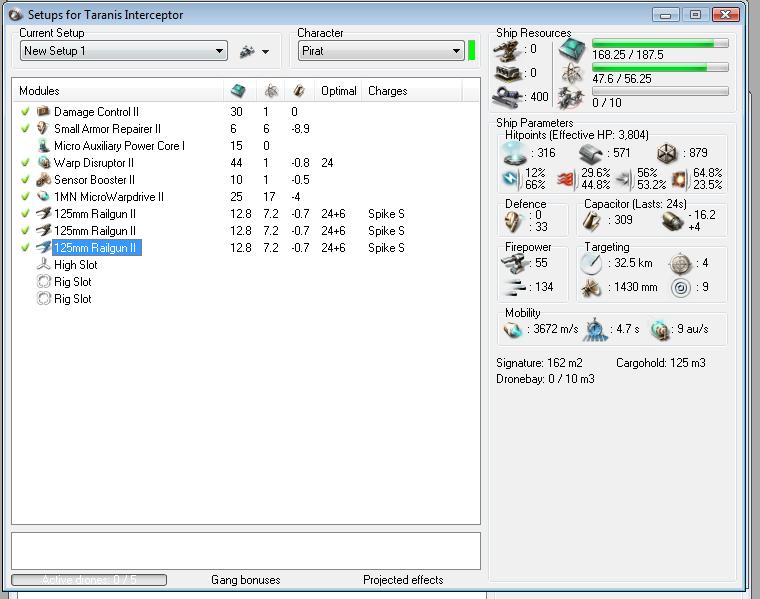Click the armor hitpoints icon showing 571
This screenshot has width=760, height=599.
[x=591, y=153]
